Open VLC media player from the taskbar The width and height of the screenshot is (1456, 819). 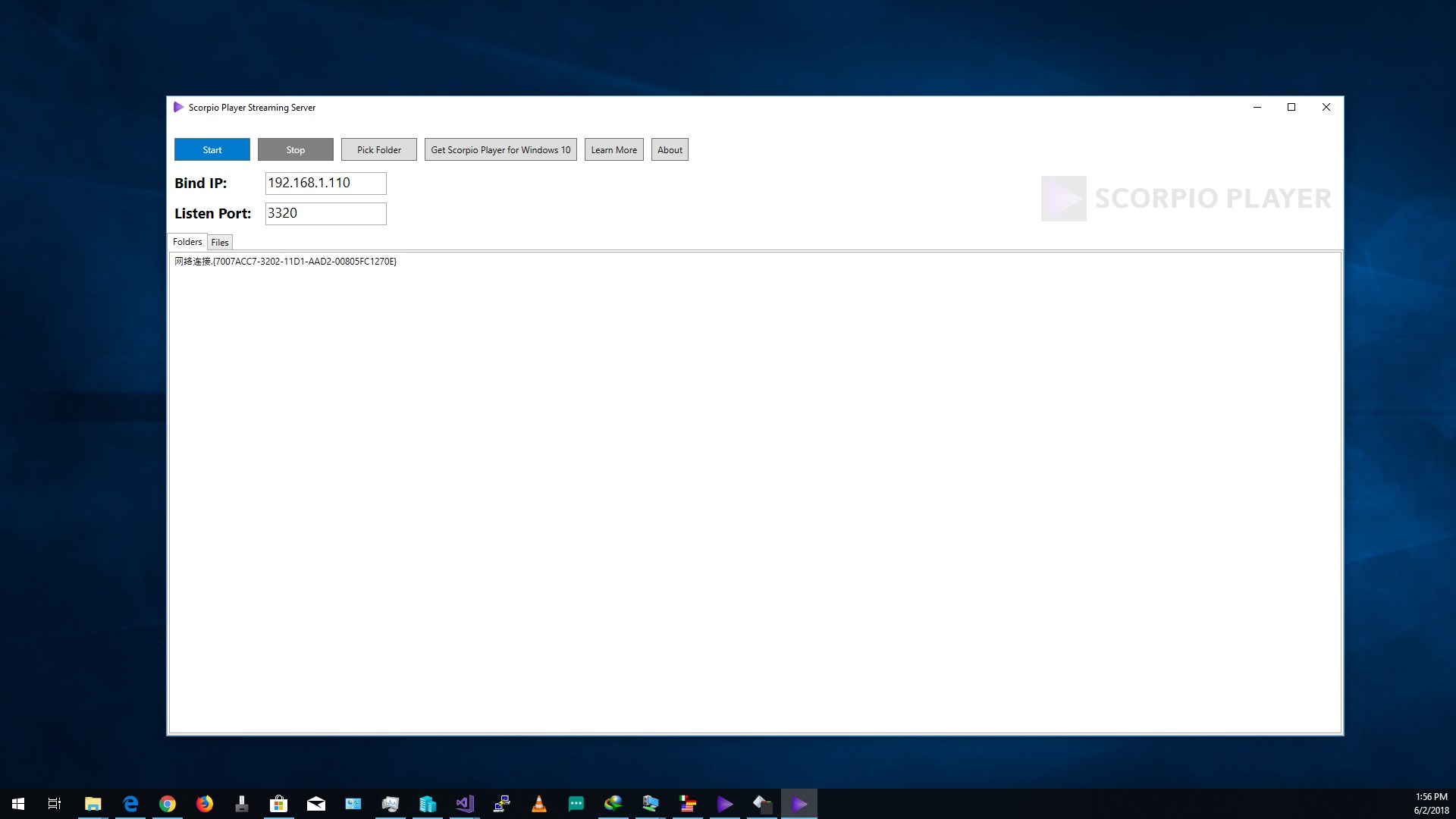(539, 803)
